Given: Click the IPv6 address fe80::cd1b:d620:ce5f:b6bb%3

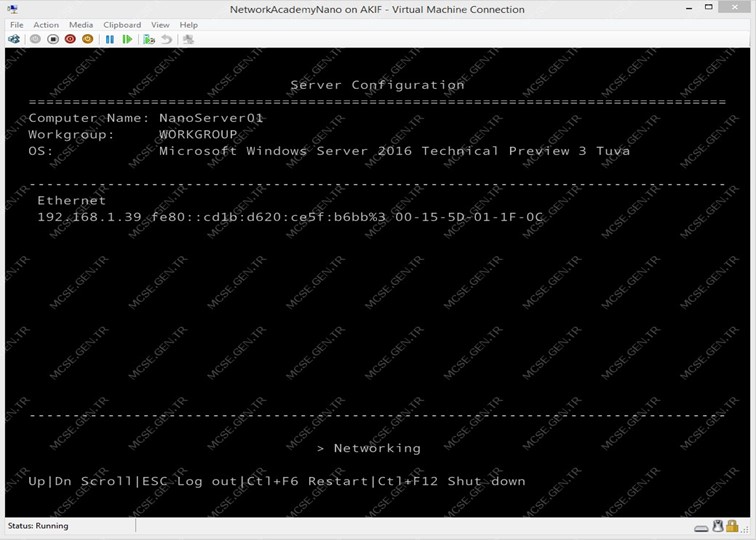Looking at the screenshot, I should tap(269, 216).
